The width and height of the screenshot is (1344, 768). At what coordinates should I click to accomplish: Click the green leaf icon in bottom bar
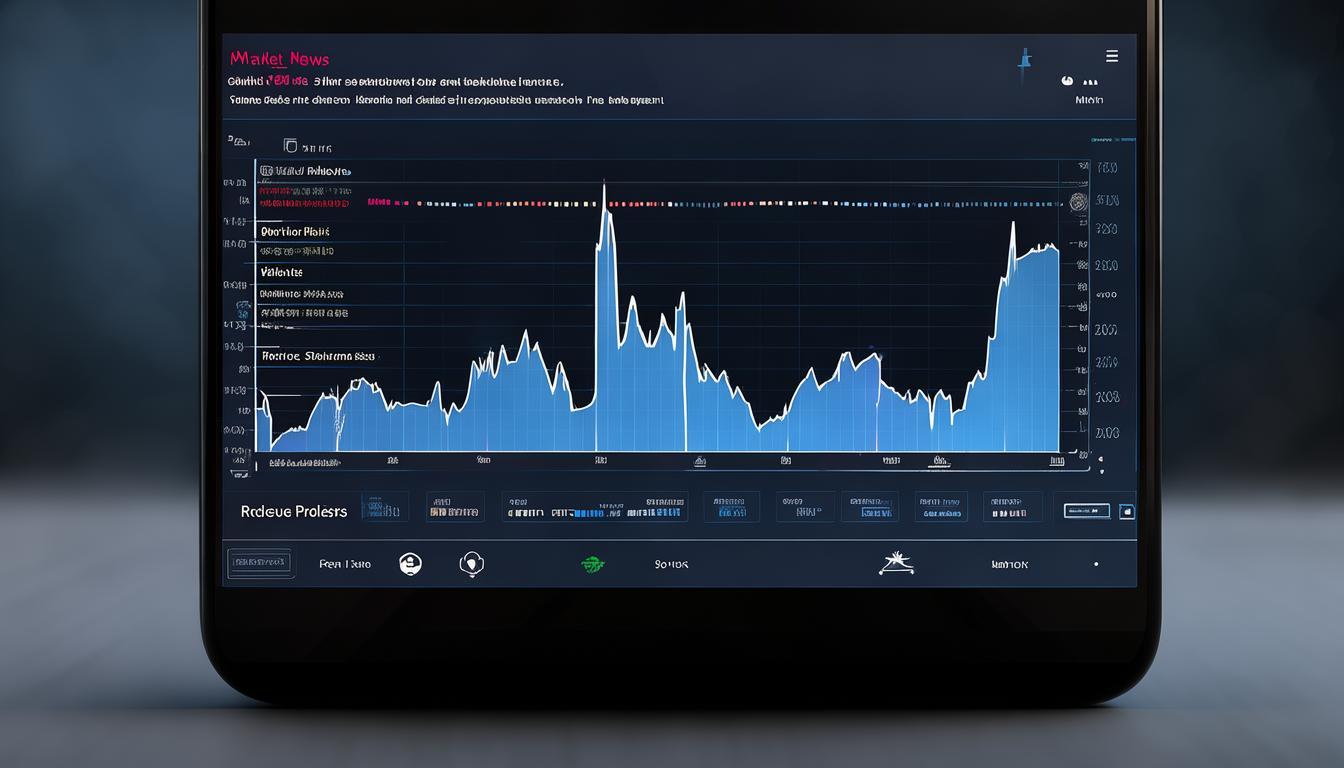[593, 565]
